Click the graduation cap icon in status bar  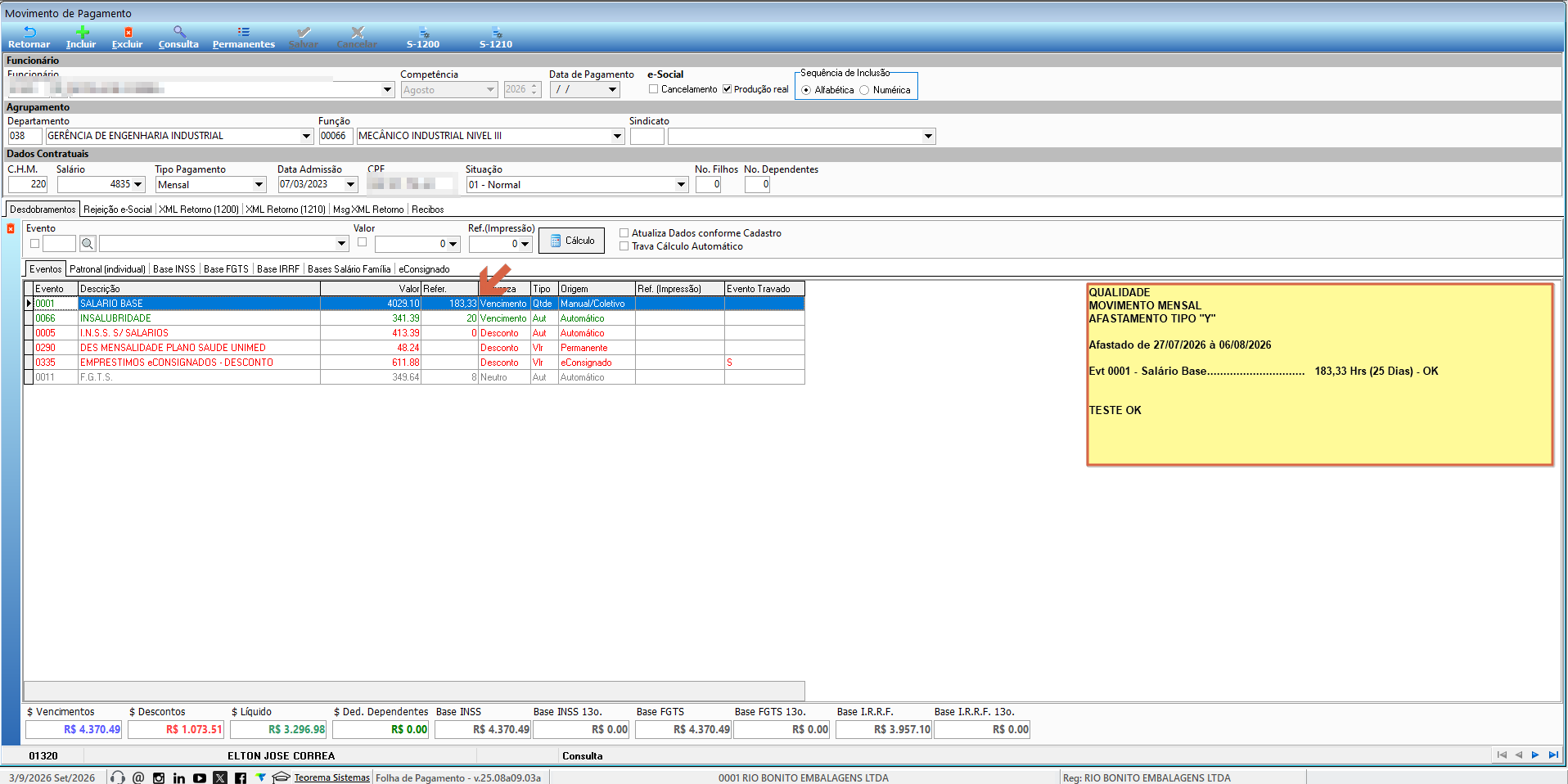pos(282,777)
